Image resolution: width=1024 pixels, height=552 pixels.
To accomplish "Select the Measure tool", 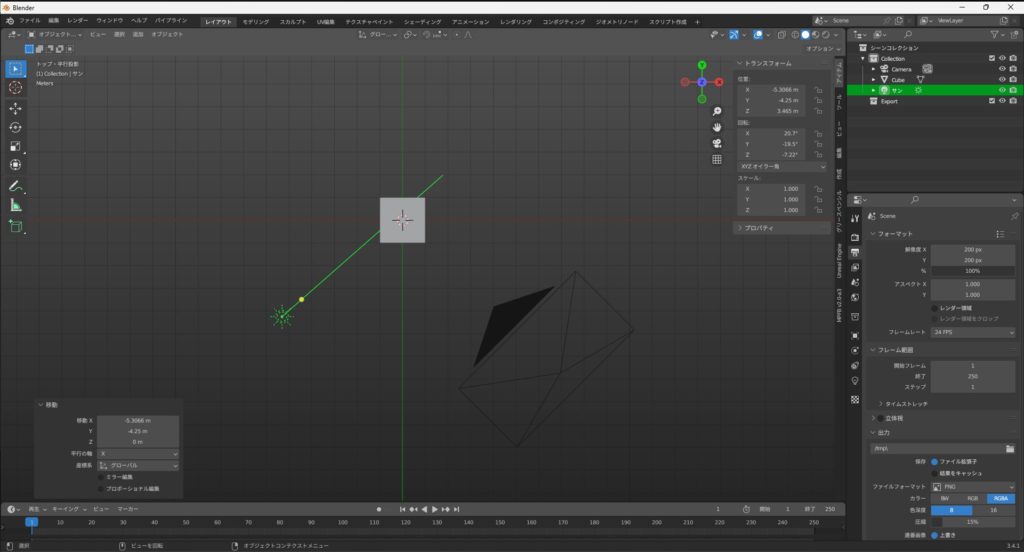I will click(x=16, y=205).
